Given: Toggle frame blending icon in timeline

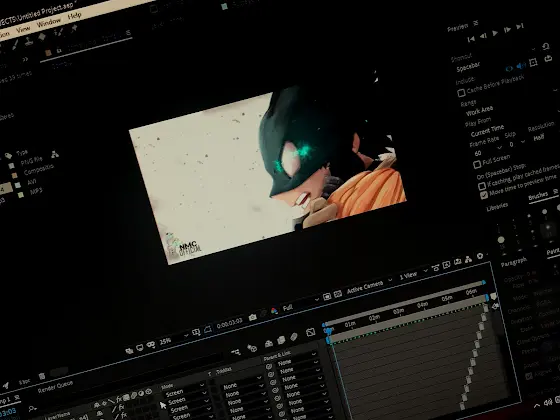Looking at the screenshot, I should (x=281, y=340).
